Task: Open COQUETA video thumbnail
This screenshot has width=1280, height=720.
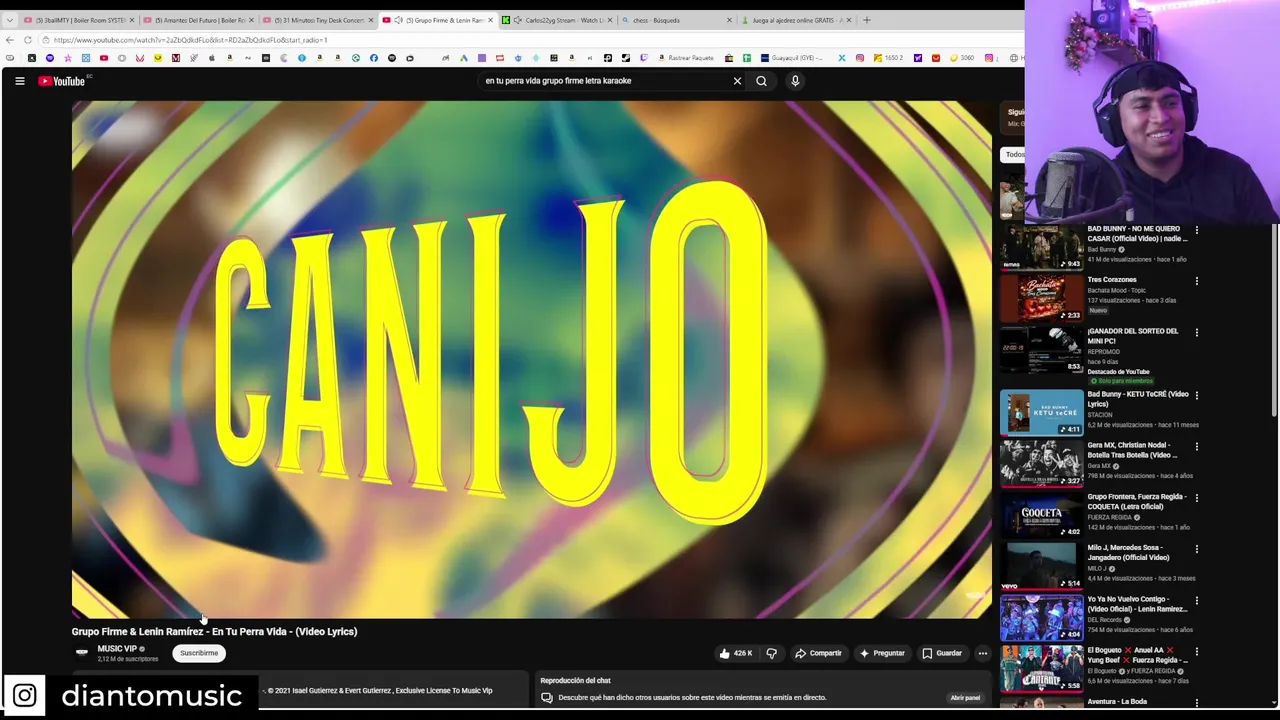Action: (1041, 515)
